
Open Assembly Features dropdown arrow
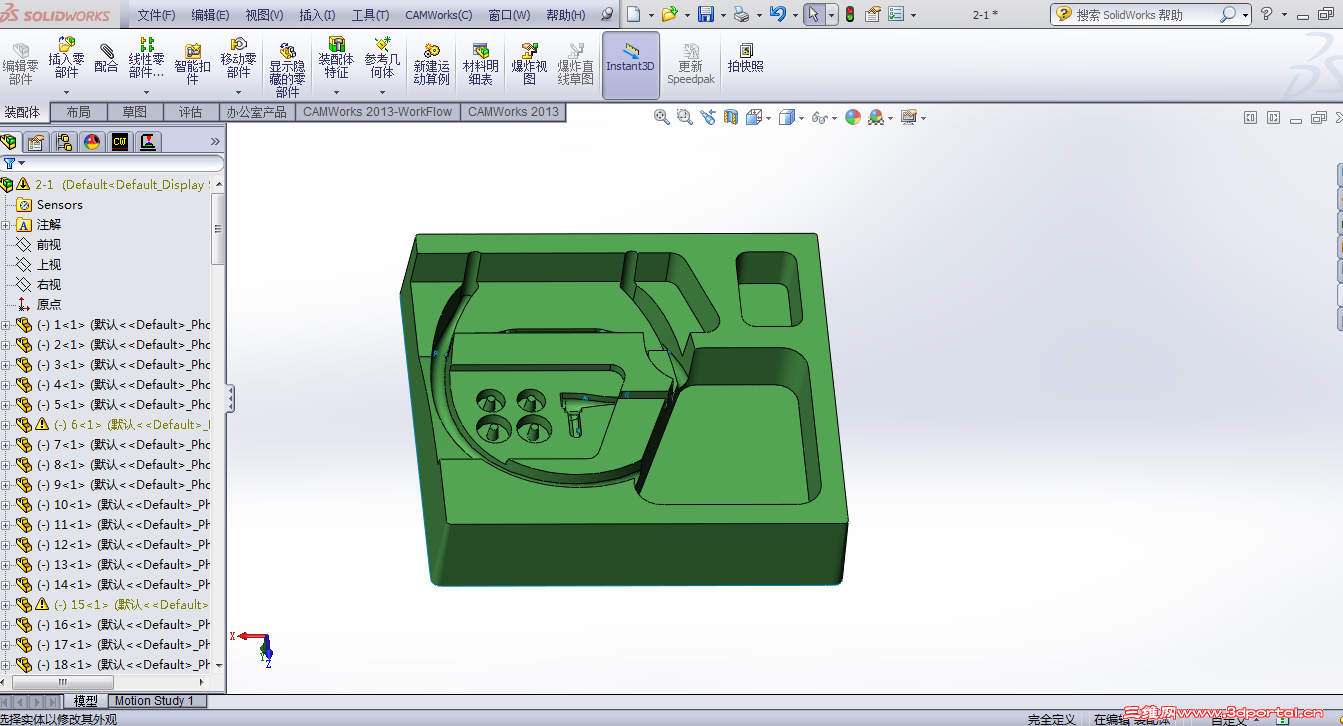click(x=335, y=92)
